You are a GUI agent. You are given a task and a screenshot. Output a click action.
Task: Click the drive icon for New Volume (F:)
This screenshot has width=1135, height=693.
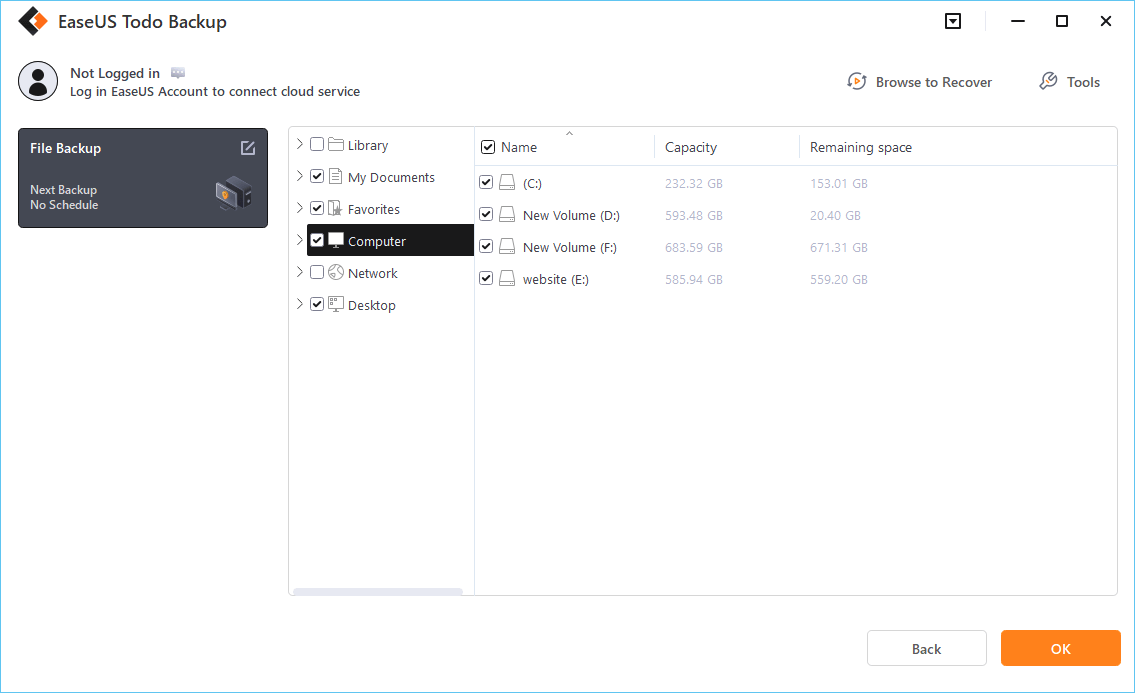[x=507, y=246]
